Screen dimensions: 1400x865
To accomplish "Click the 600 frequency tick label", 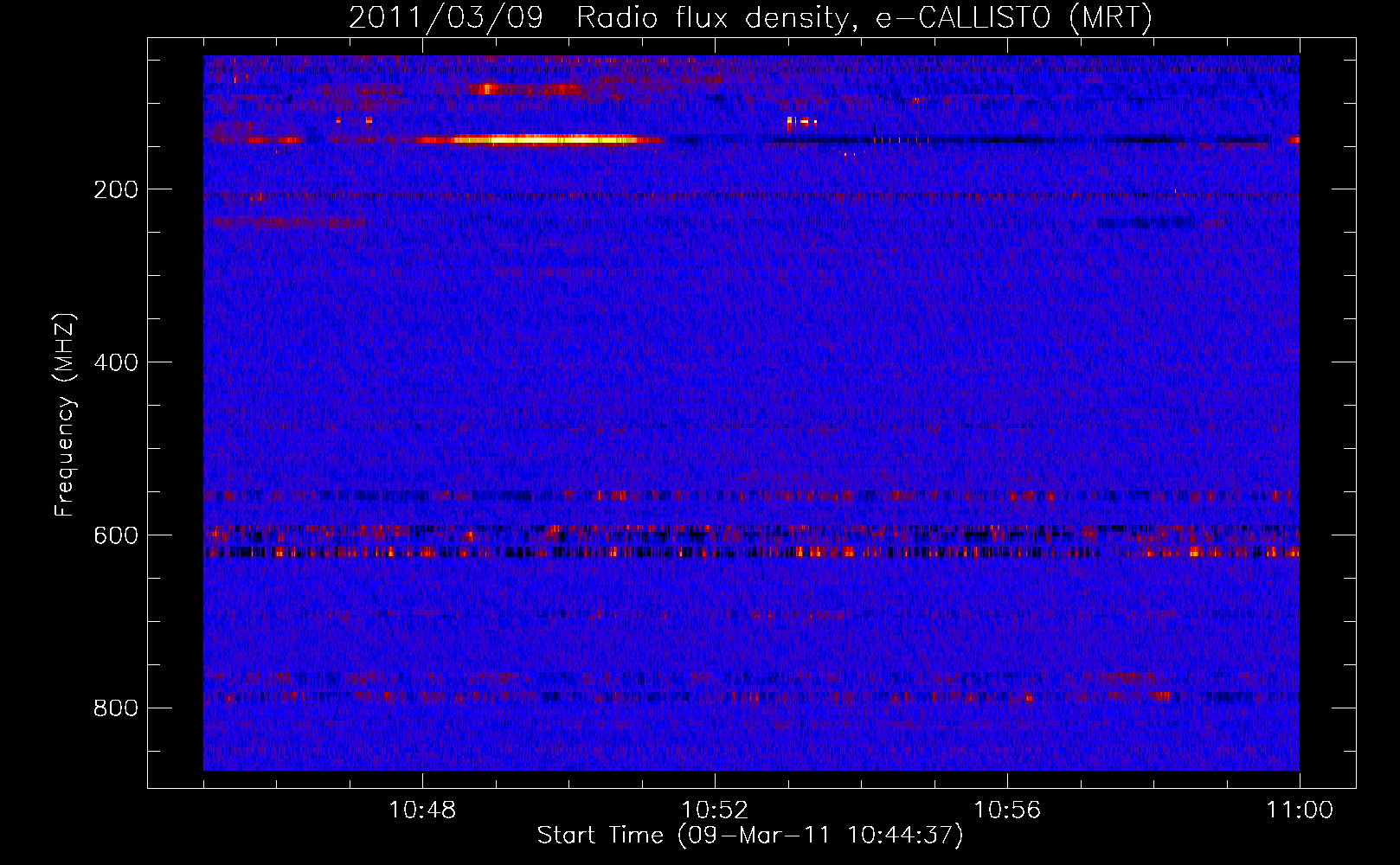I will click(115, 535).
